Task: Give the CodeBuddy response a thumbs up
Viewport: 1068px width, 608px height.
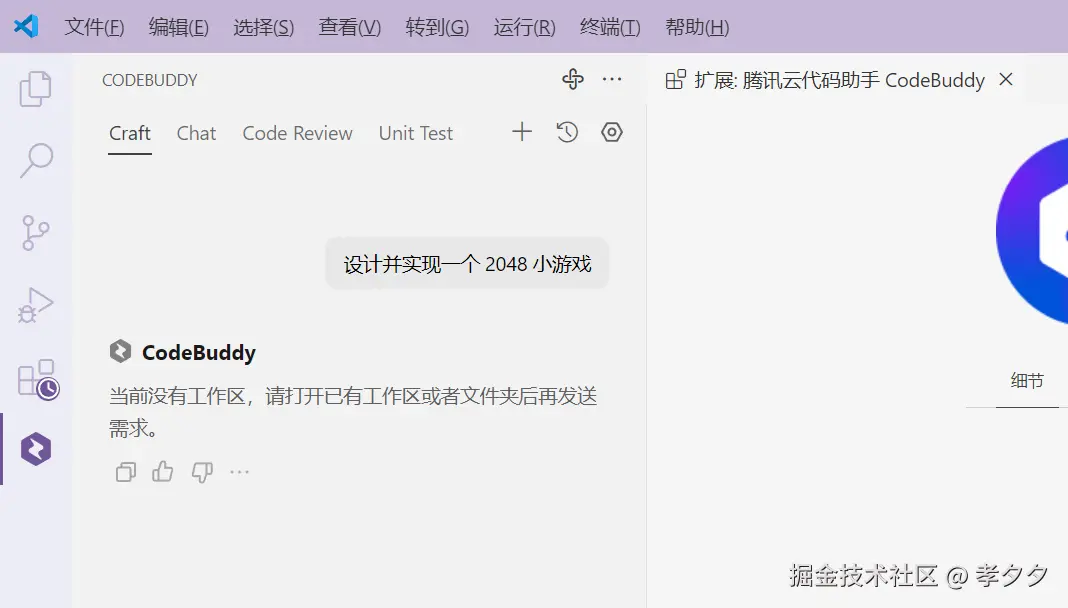Action: tap(163, 471)
